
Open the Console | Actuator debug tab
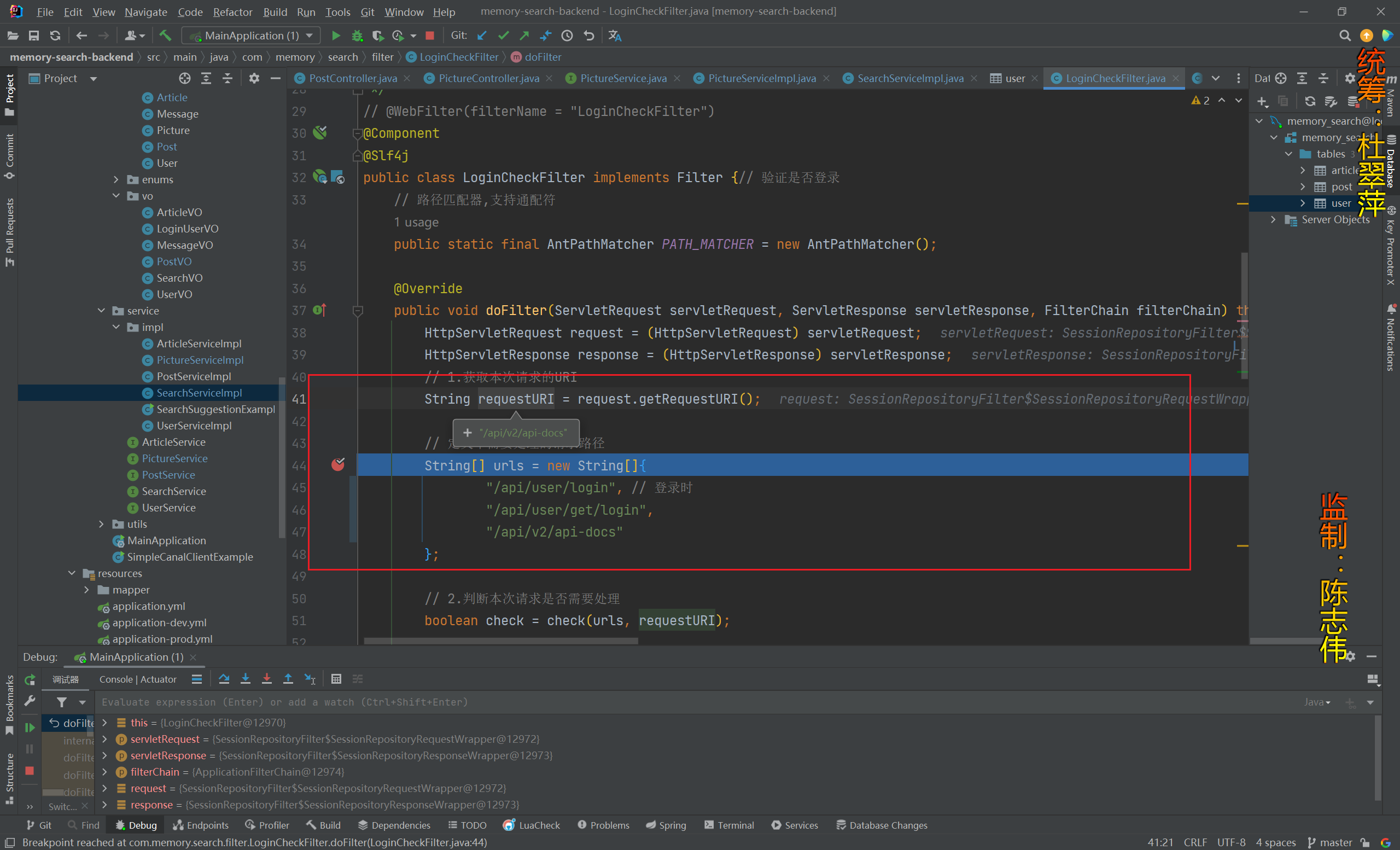137,679
